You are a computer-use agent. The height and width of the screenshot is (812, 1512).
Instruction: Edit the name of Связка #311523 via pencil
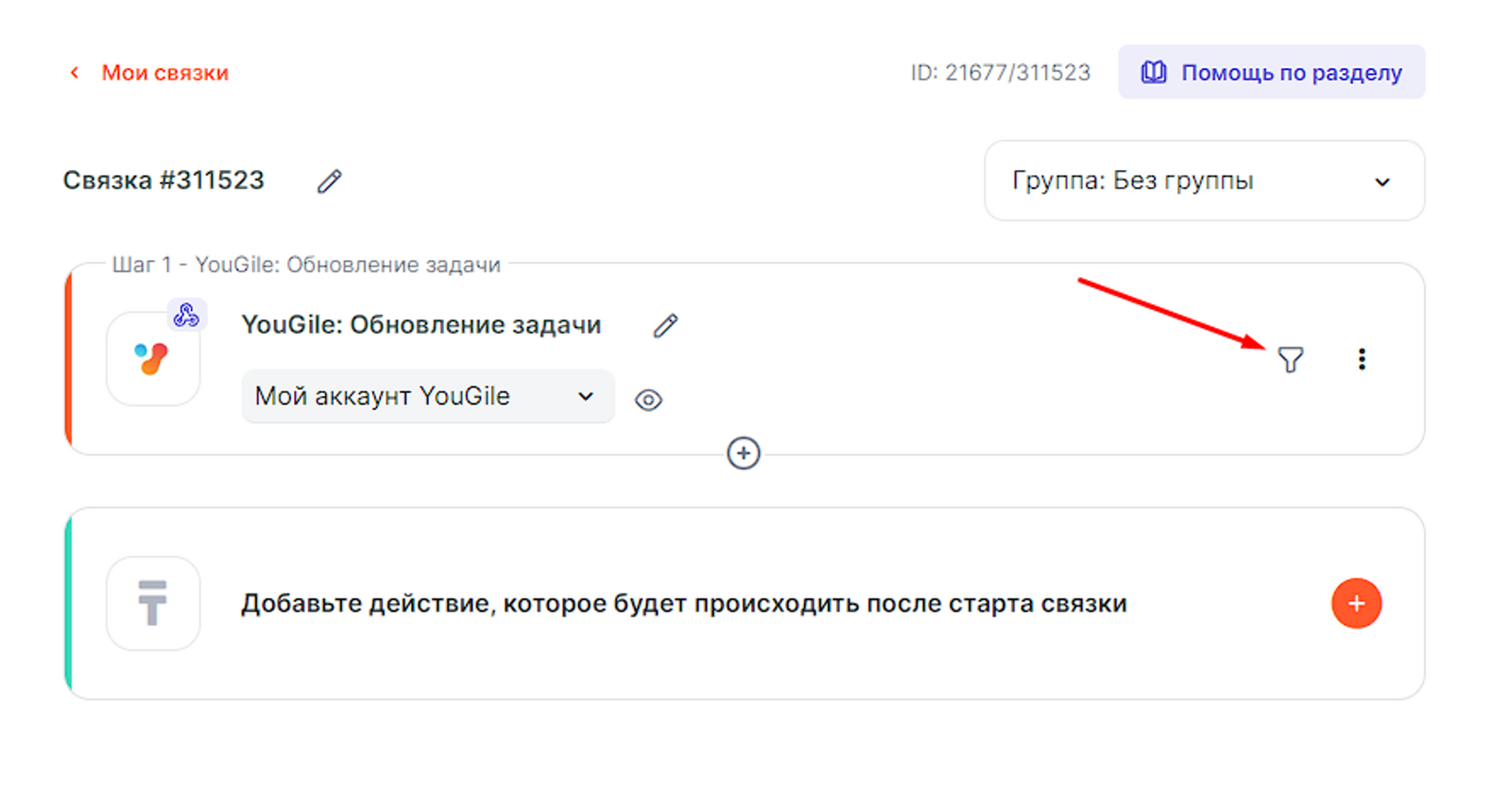click(x=329, y=181)
